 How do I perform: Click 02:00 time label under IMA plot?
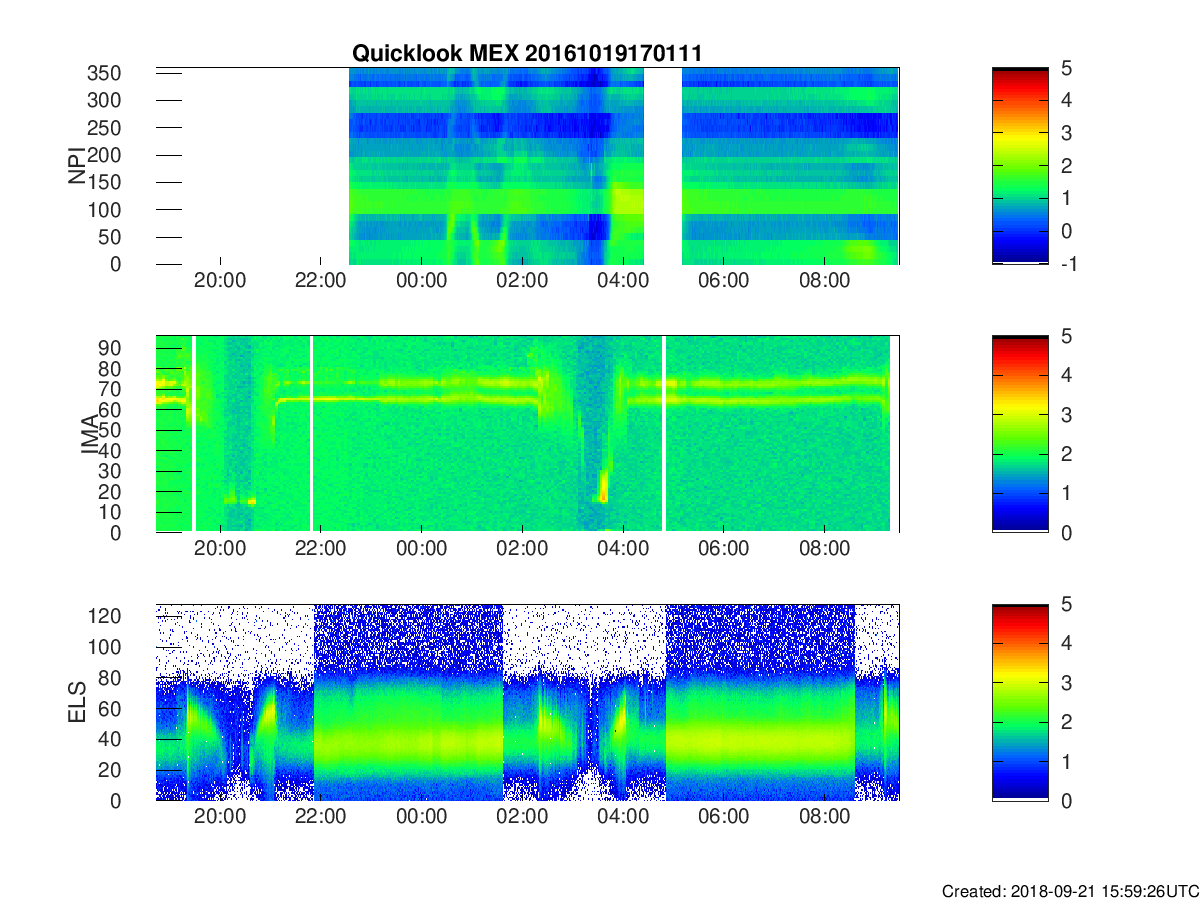522,549
